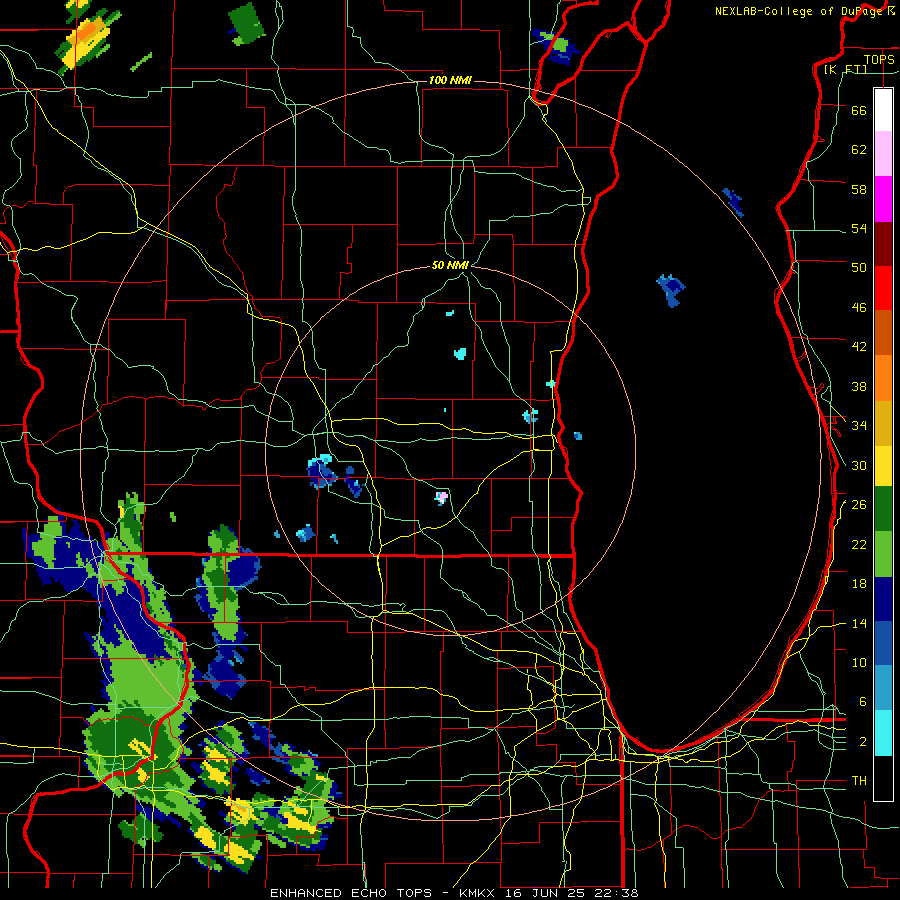This screenshot has height=900, width=900.
Task: Select the "[K FT]" units label
Action: coord(845,69)
